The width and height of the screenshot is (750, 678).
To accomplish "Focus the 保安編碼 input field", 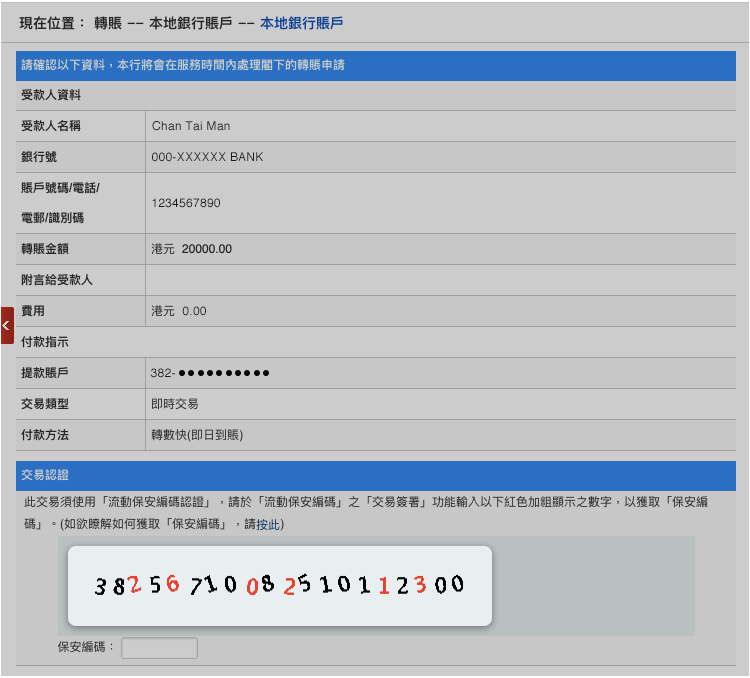I will click(159, 648).
